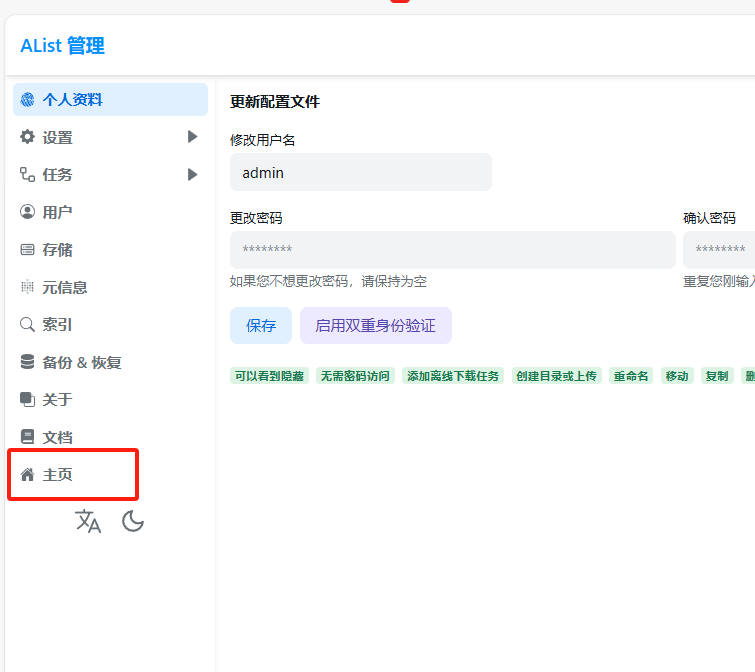The width and height of the screenshot is (755, 672).
Task: Click the task flow icon beside 任务
Action: [27, 174]
